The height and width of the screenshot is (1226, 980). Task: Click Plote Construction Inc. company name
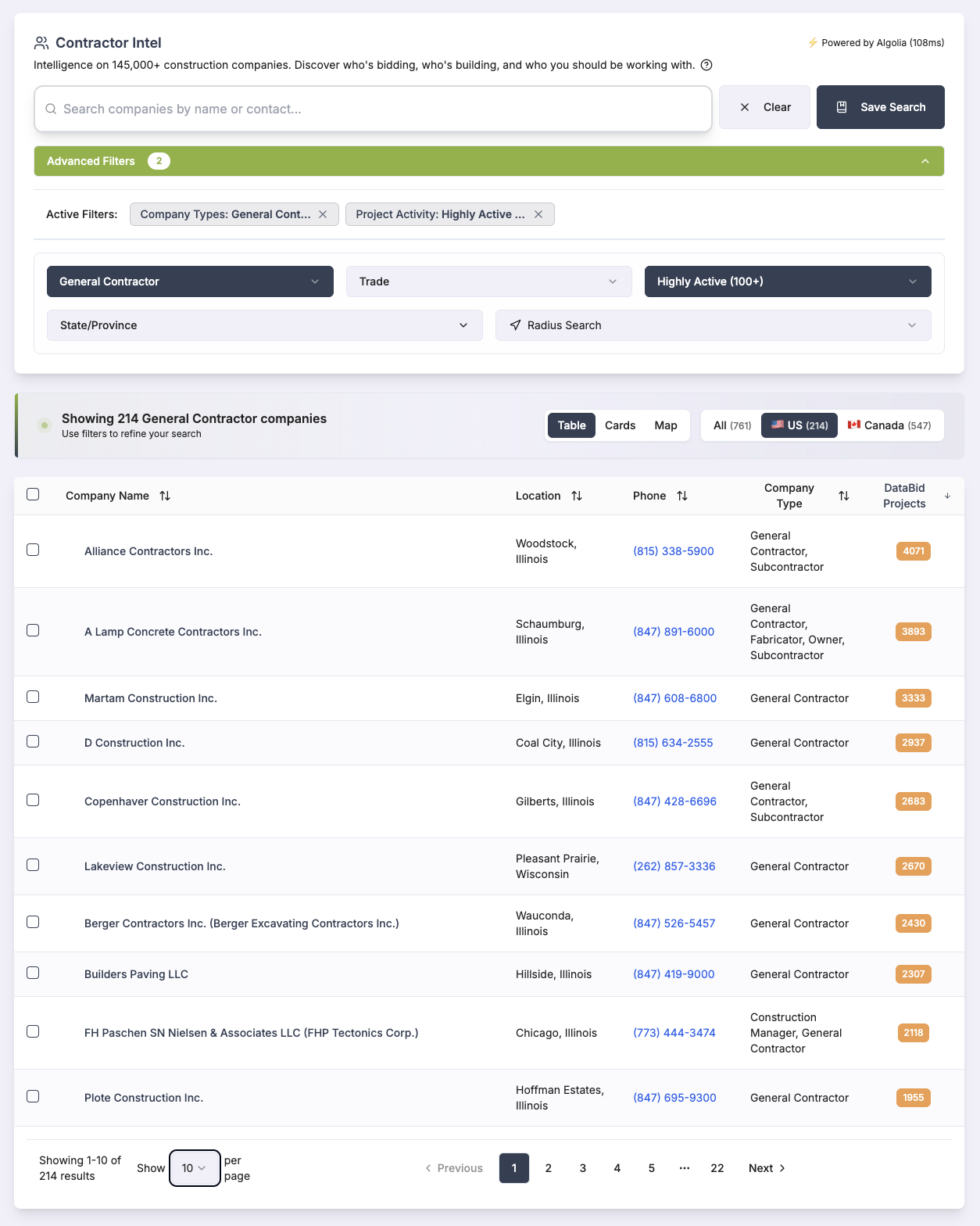pyautogui.click(x=144, y=1098)
